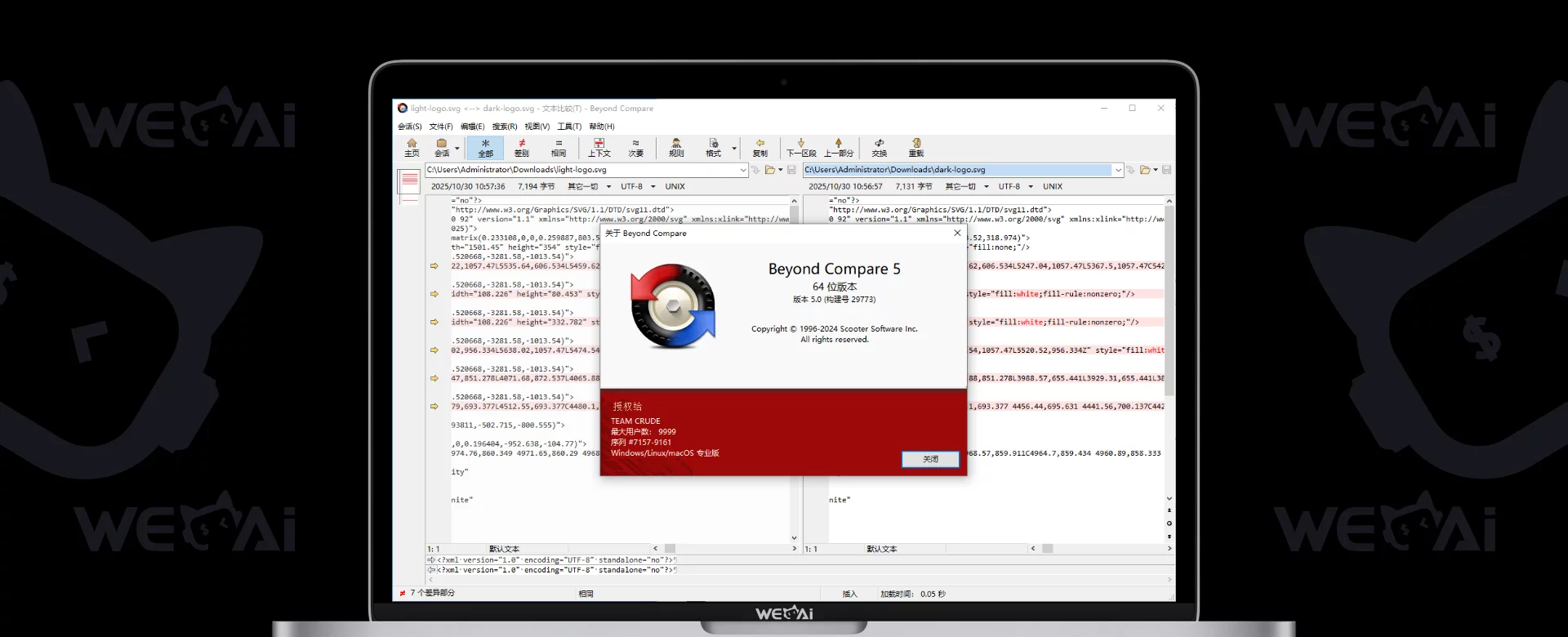Expand the dark-logo.svg path history dropdown
The width and height of the screenshot is (1568, 637).
tap(1118, 170)
